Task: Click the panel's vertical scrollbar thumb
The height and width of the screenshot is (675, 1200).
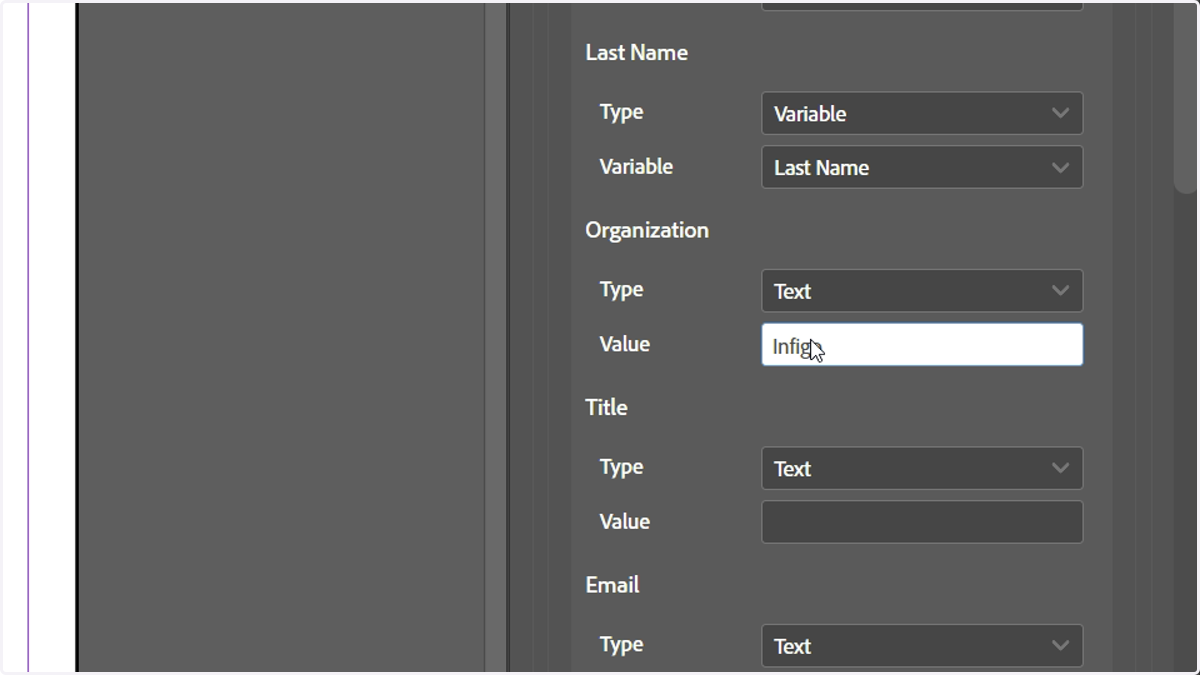Action: click(1186, 97)
